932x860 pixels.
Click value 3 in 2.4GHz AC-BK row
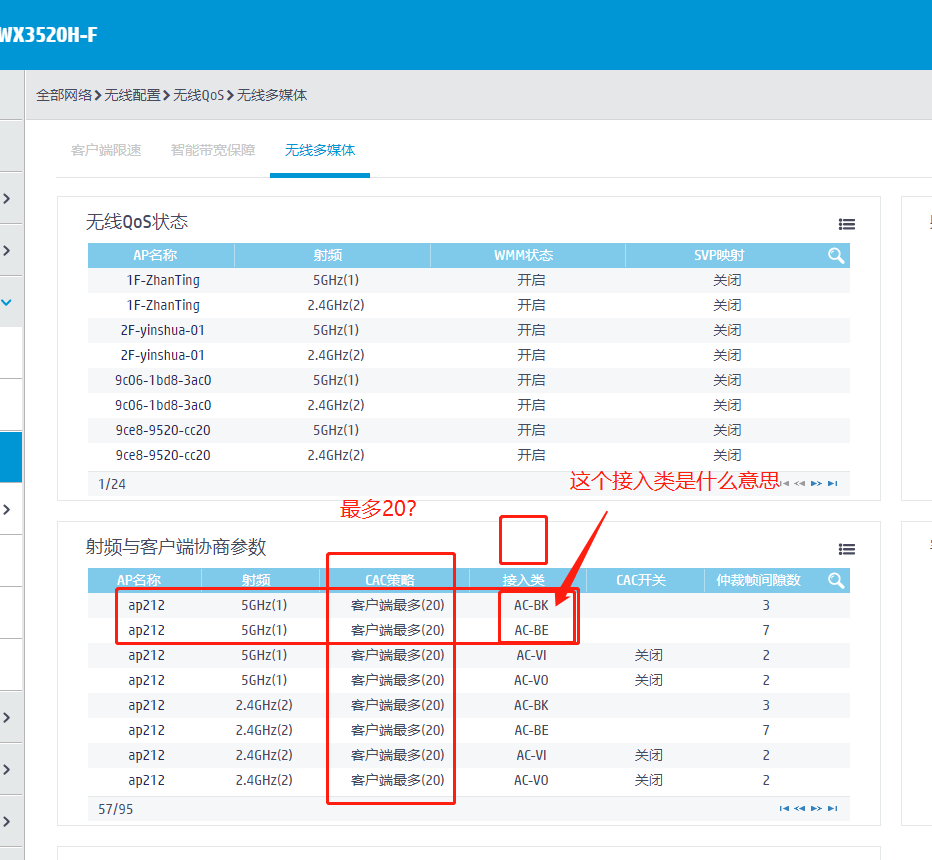point(766,705)
